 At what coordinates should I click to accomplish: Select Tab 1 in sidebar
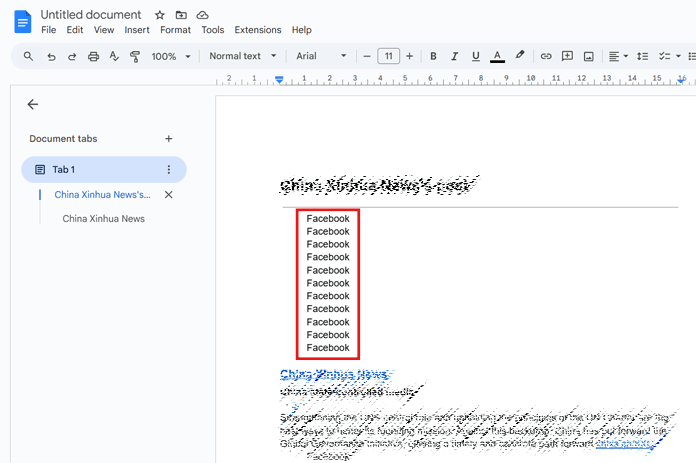(x=104, y=170)
